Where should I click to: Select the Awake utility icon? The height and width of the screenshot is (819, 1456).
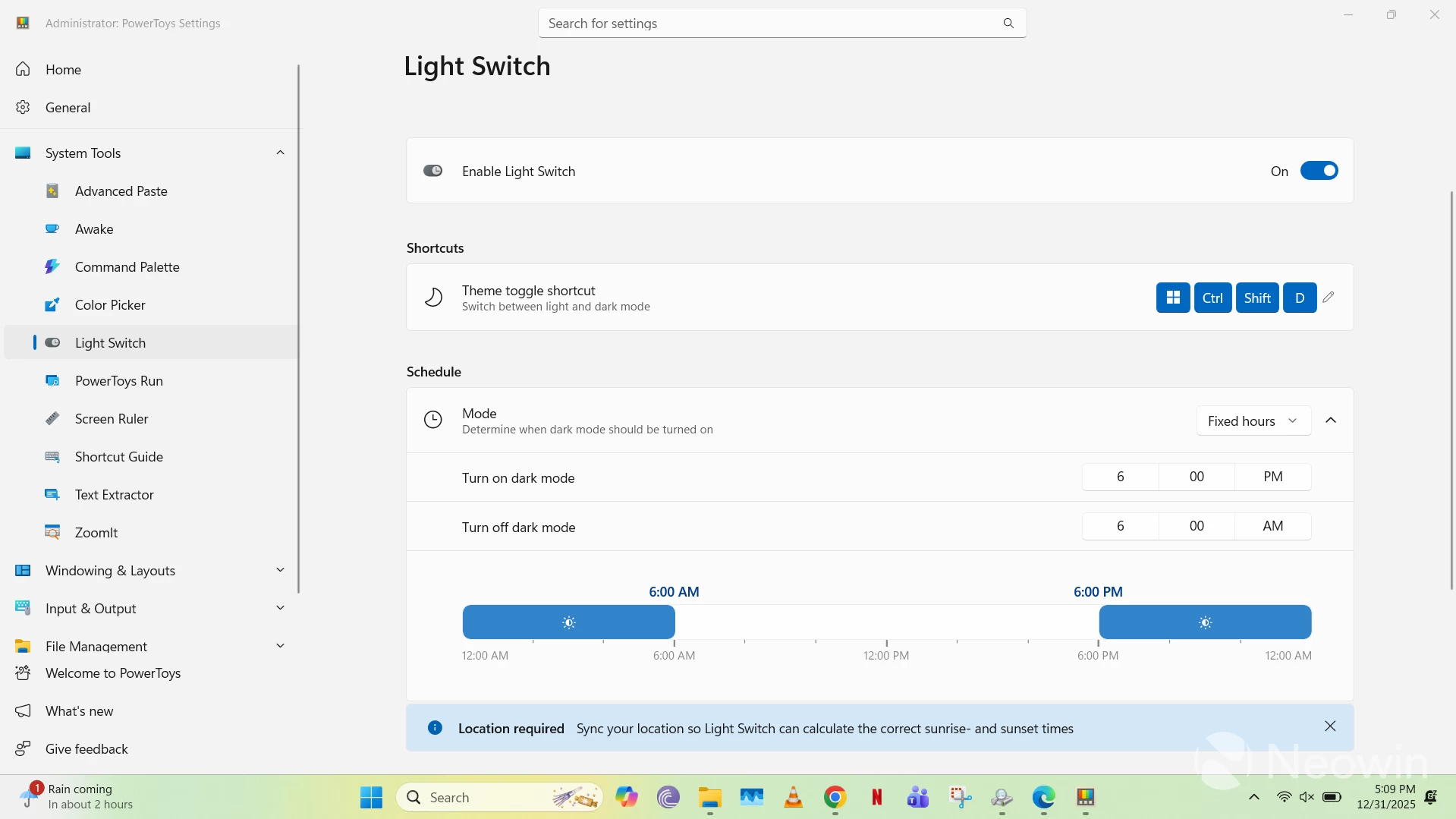tap(52, 228)
